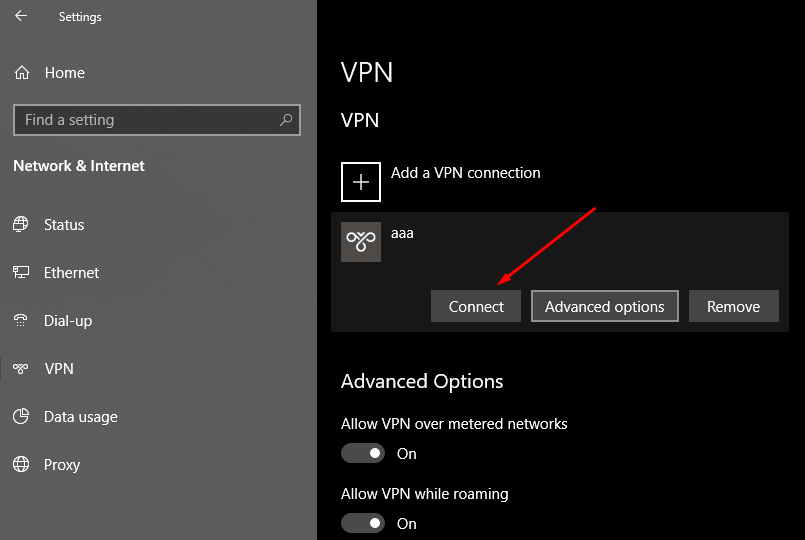This screenshot has height=540, width=805.
Task: Click the Add a VPN connection label
Action: (x=466, y=173)
